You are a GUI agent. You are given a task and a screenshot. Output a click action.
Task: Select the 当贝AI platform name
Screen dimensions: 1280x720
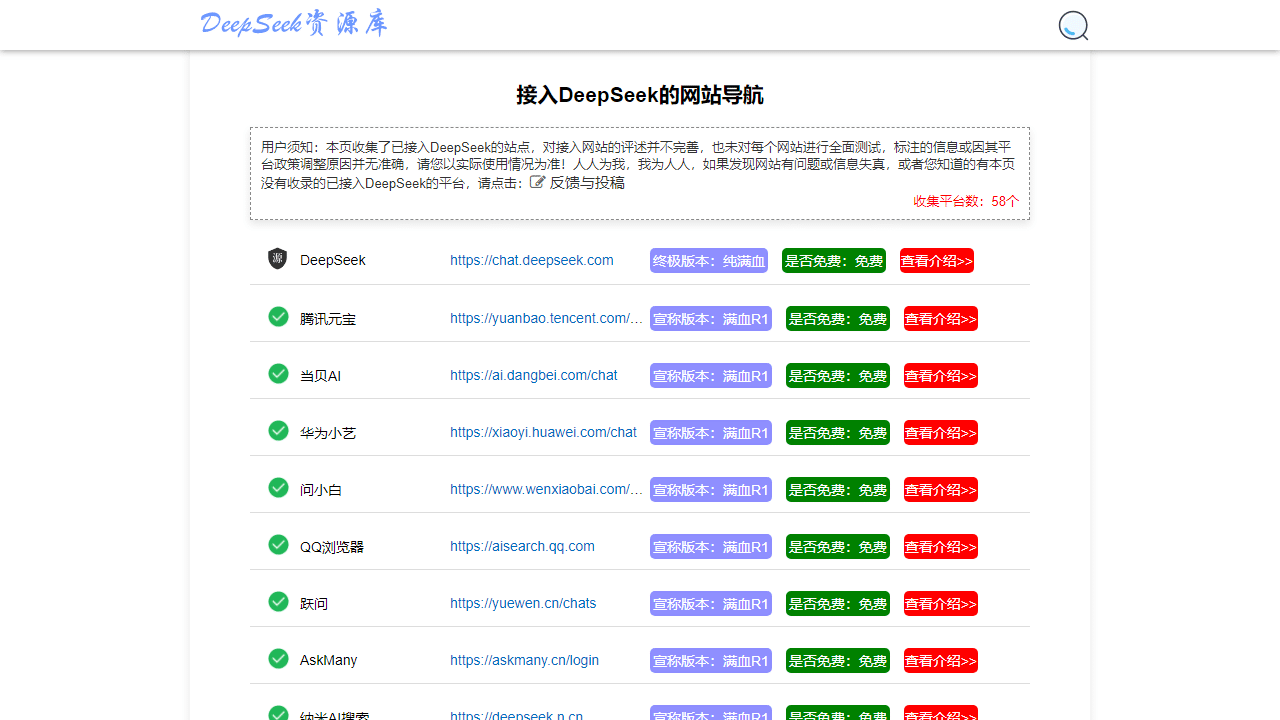pyautogui.click(x=321, y=376)
